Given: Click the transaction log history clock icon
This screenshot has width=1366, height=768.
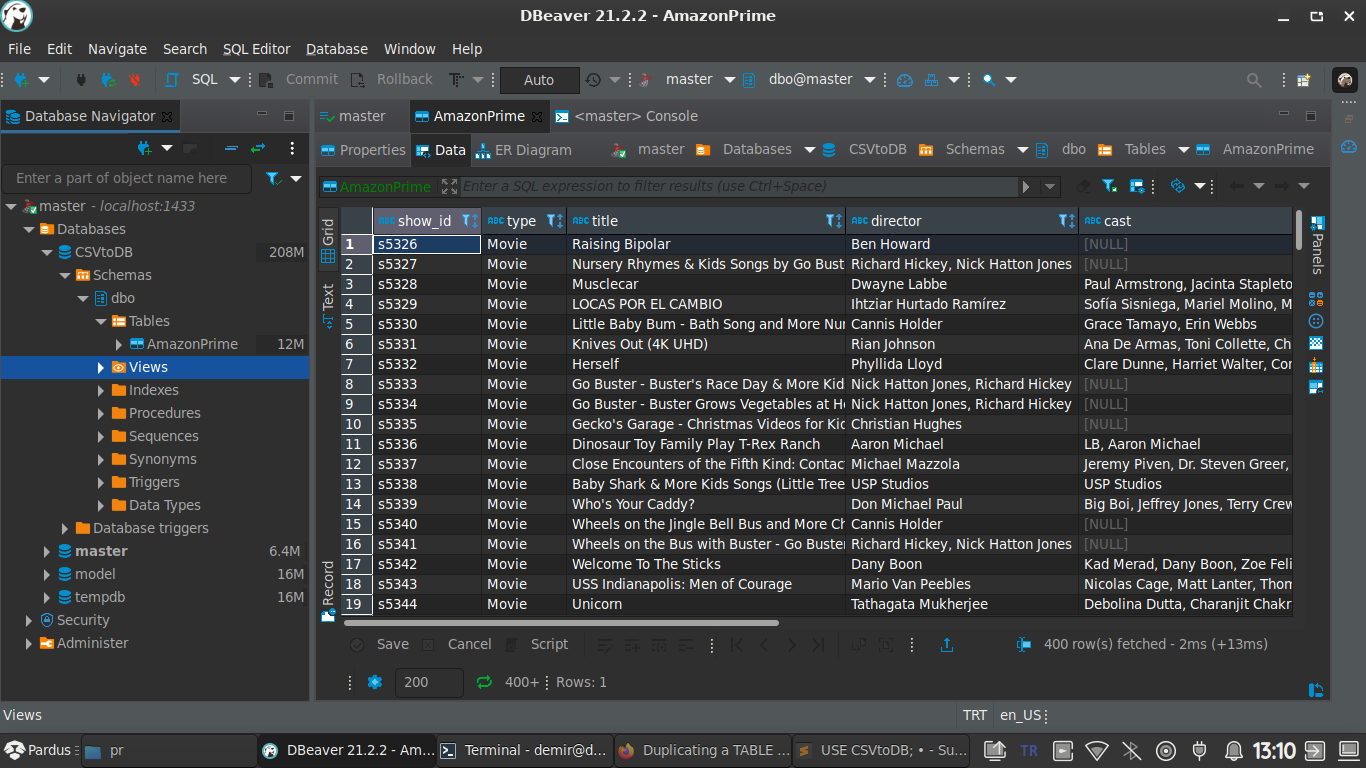Looking at the screenshot, I should [594, 80].
